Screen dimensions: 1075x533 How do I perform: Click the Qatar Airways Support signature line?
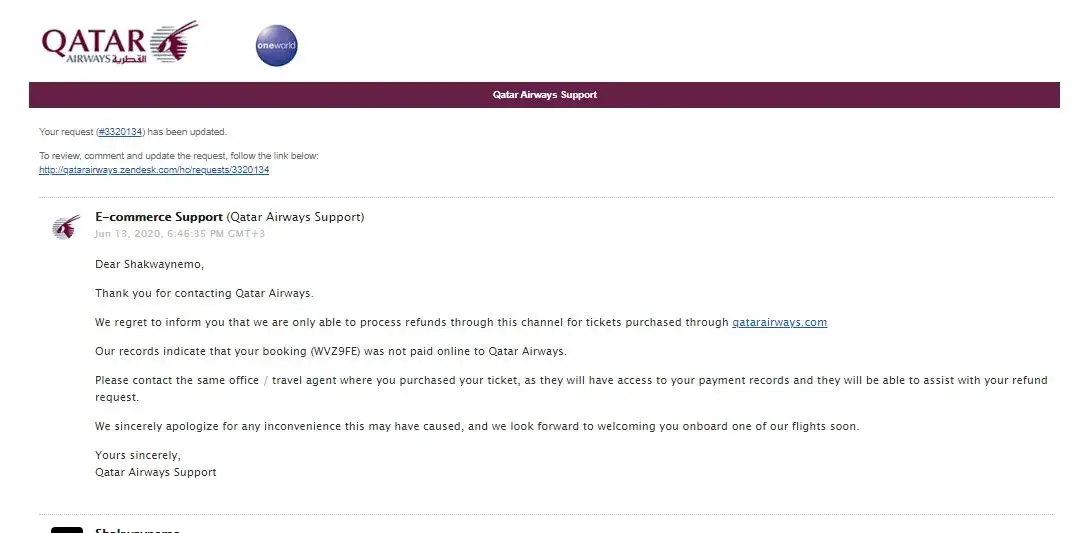tap(156, 472)
